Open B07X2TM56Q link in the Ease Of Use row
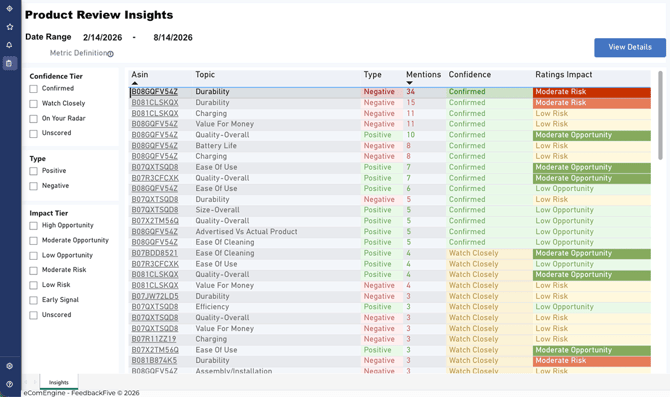The height and width of the screenshot is (397, 670). pyautogui.click(x=155, y=350)
